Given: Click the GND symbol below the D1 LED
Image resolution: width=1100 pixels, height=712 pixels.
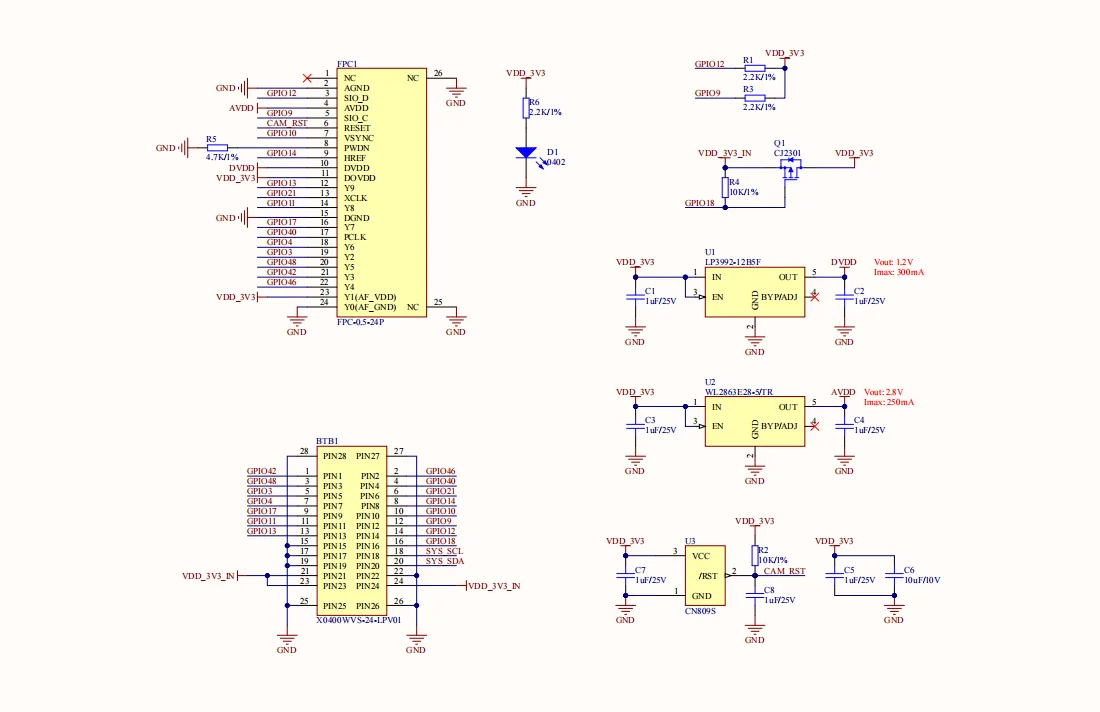Looking at the screenshot, I should coord(525,192).
